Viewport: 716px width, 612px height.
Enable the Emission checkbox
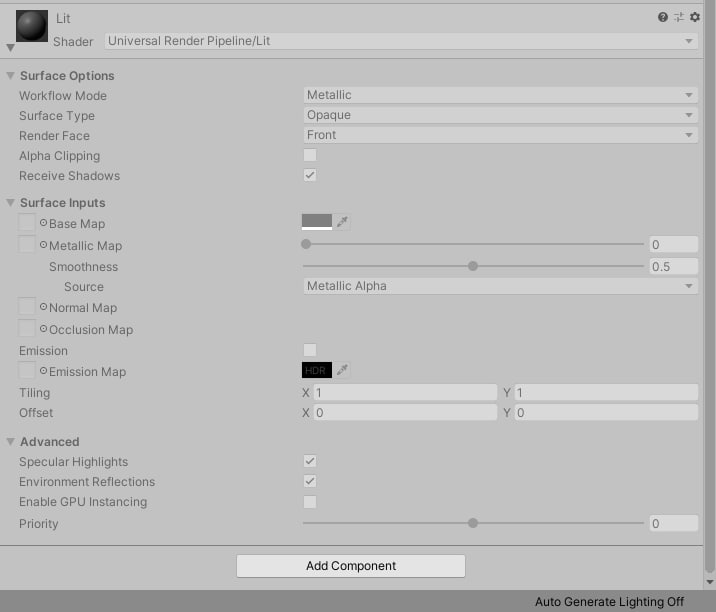coord(310,350)
